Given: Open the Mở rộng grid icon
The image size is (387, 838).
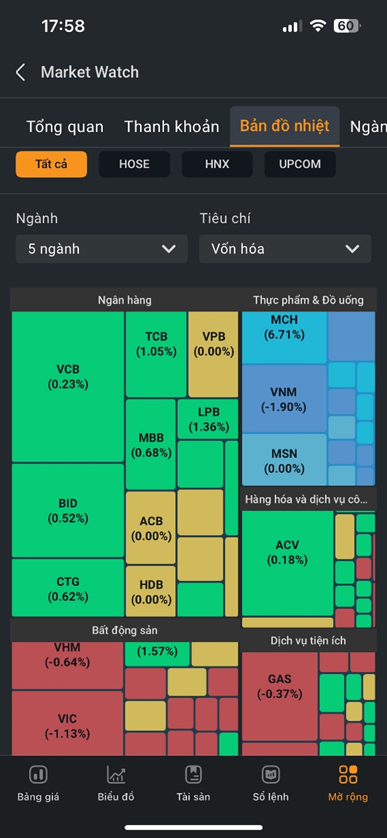Looking at the screenshot, I should [x=348, y=774].
